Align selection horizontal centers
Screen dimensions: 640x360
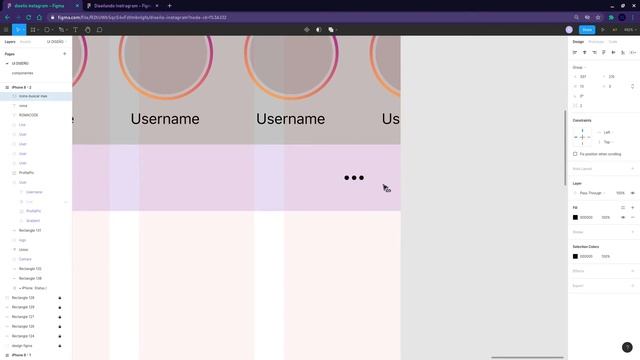(584, 53)
